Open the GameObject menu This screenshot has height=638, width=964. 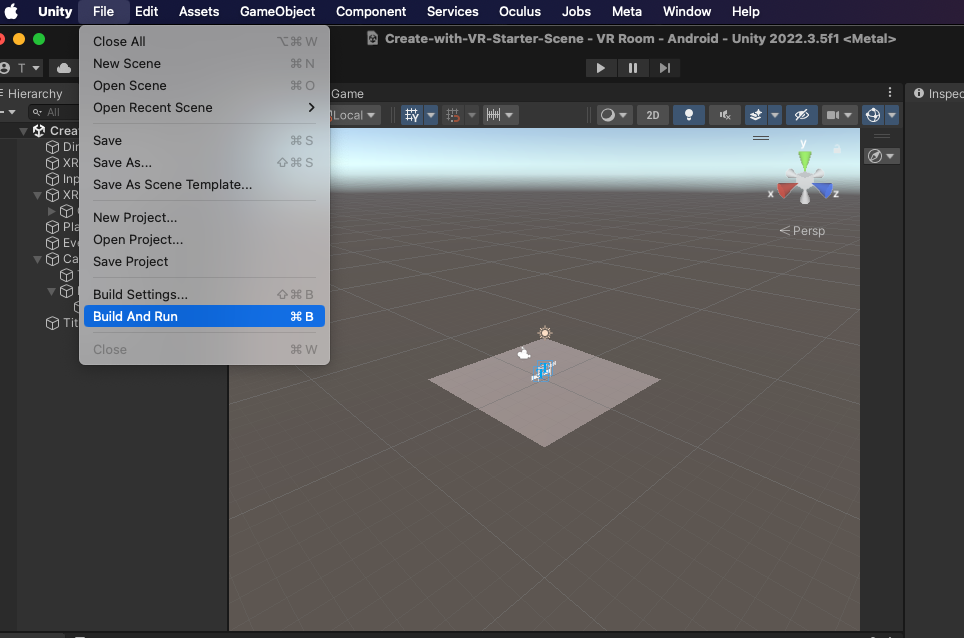(277, 12)
